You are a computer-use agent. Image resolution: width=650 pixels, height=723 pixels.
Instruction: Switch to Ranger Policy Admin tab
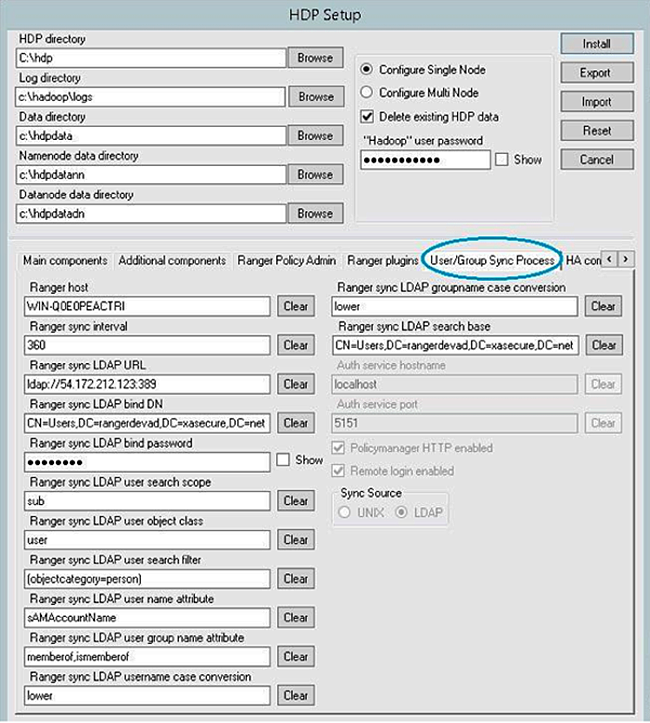point(286,261)
